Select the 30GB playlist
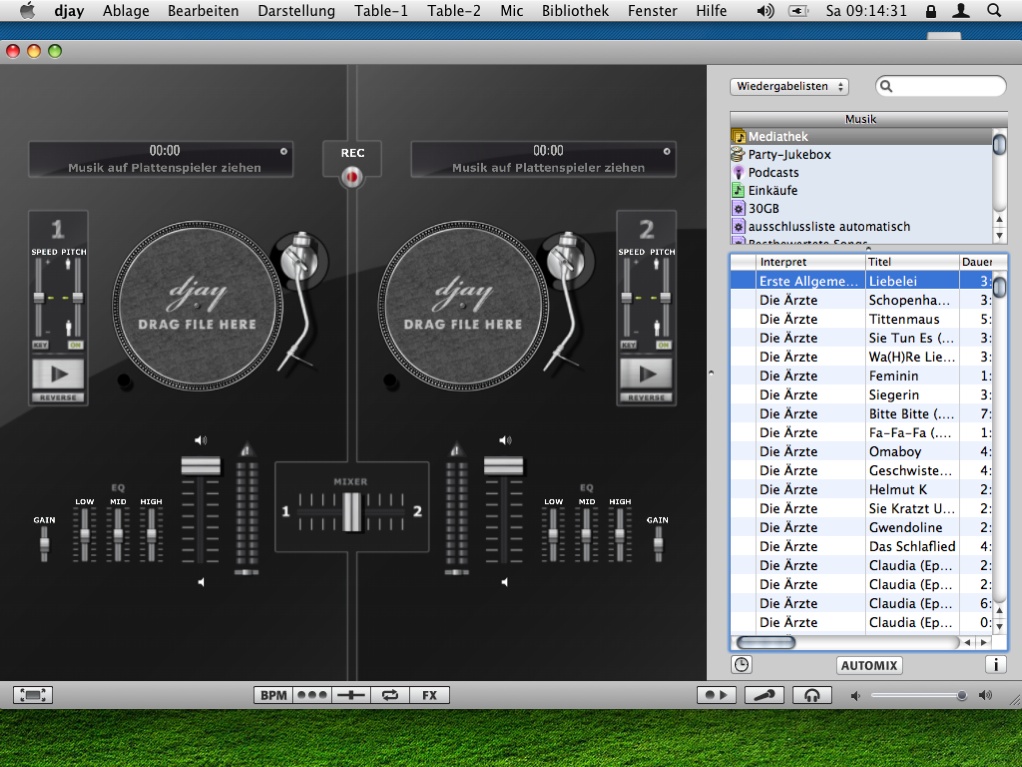Screen dimensions: 1022x767 862,209
